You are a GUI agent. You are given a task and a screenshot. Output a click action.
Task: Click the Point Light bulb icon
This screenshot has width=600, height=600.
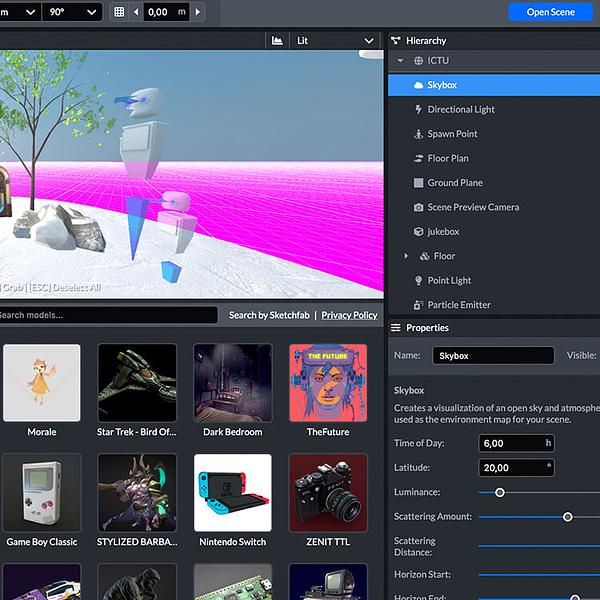(419, 281)
